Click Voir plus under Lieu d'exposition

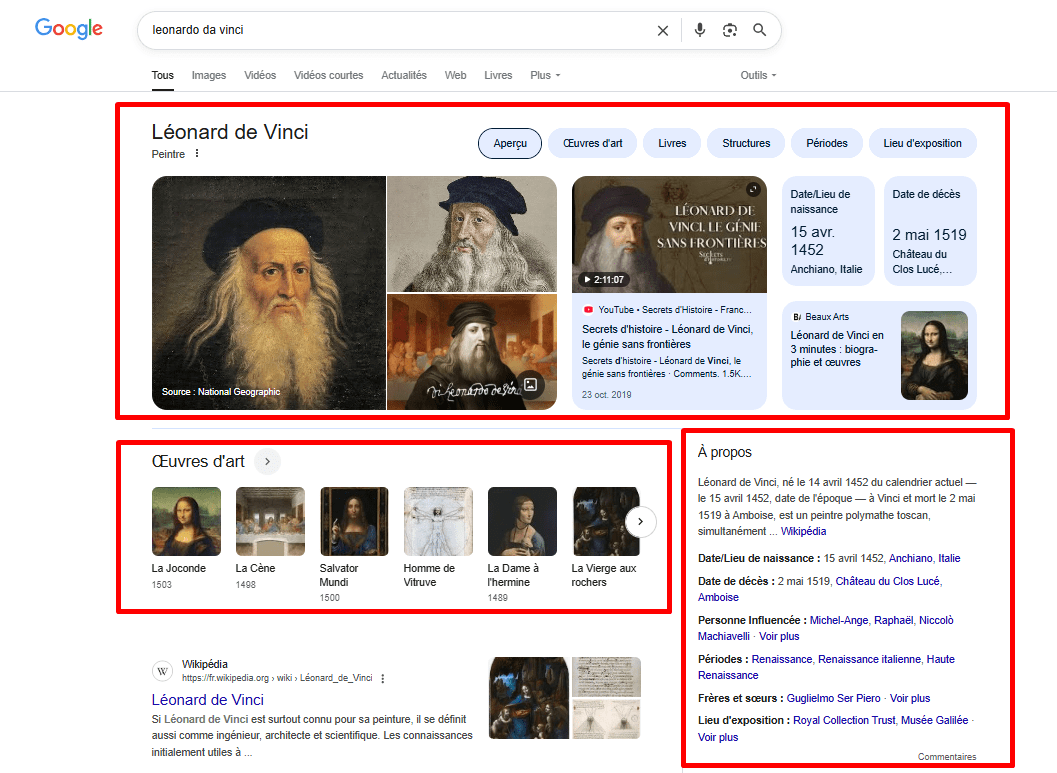[718, 737]
